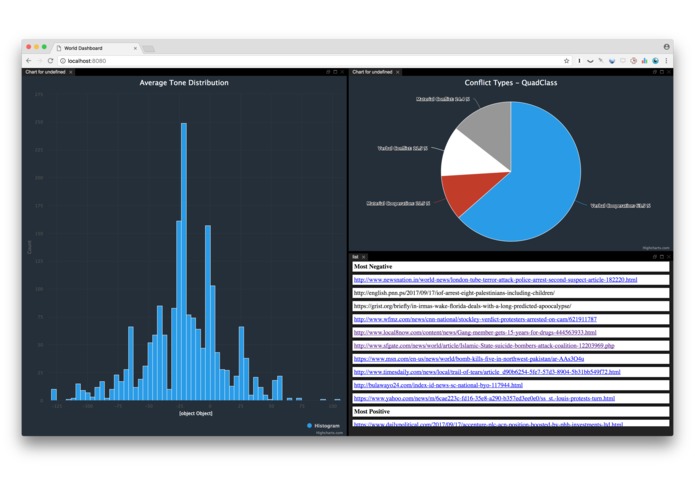
Task: Click the Material Conflict pie label
Action: [x=442, y=99]
